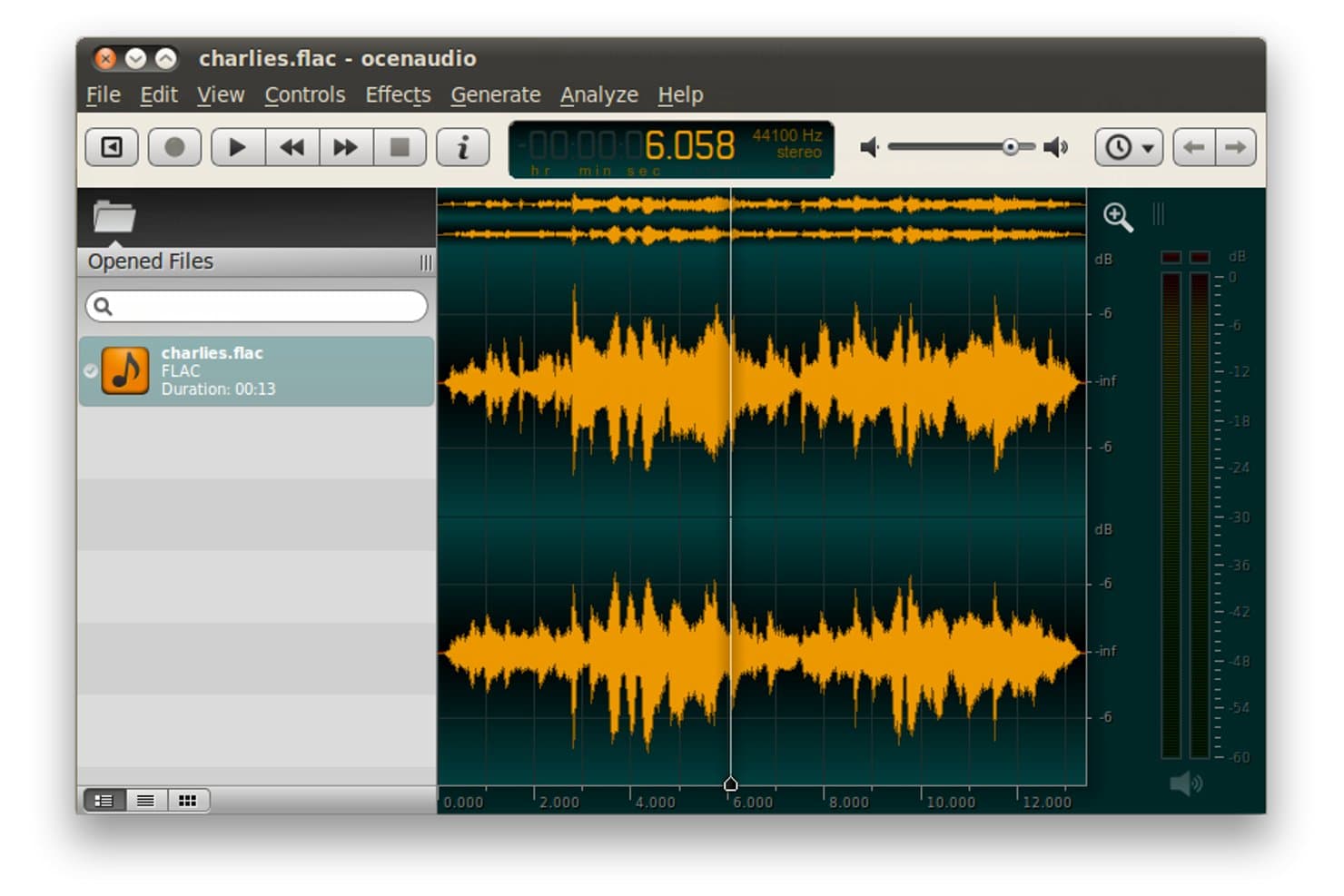Screen dimensions: 1344x896
Task: Fast forward the playback position
Action: pos(345,147)
